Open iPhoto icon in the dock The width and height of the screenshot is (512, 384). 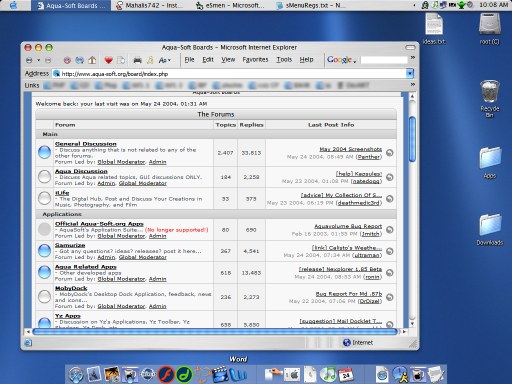(x=112, y=374)
